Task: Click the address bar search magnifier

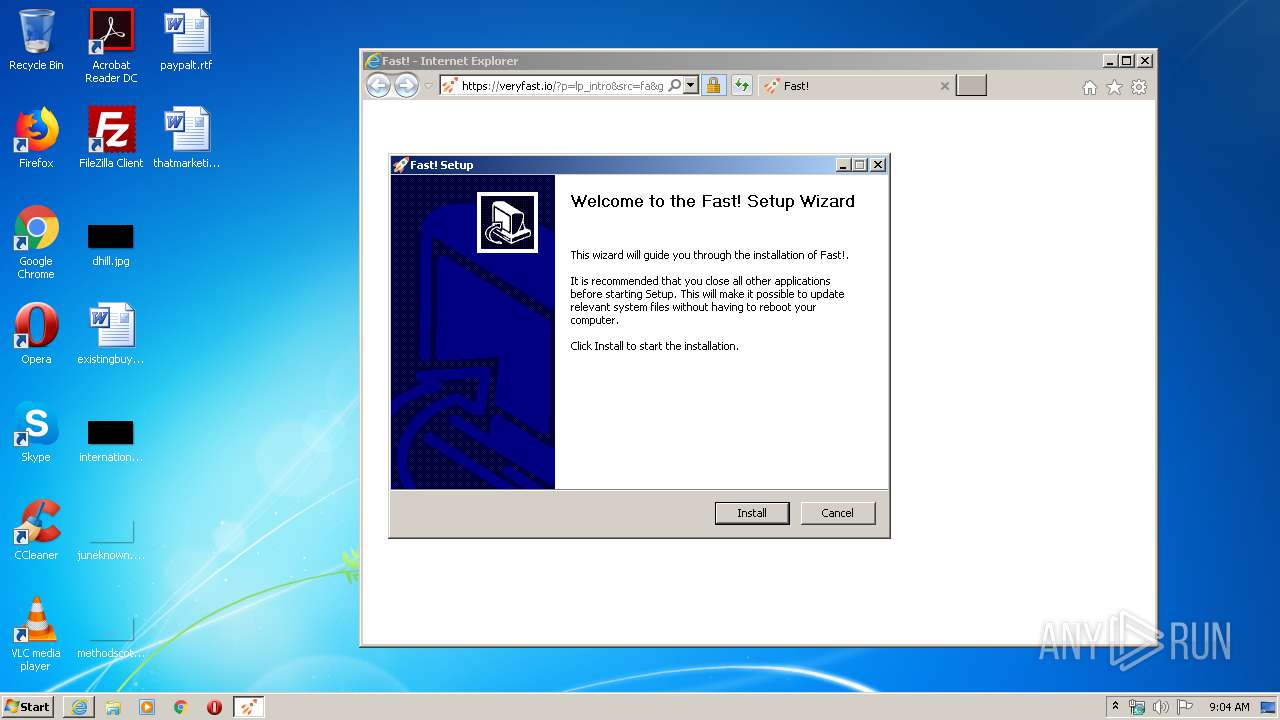Action: 675,86
